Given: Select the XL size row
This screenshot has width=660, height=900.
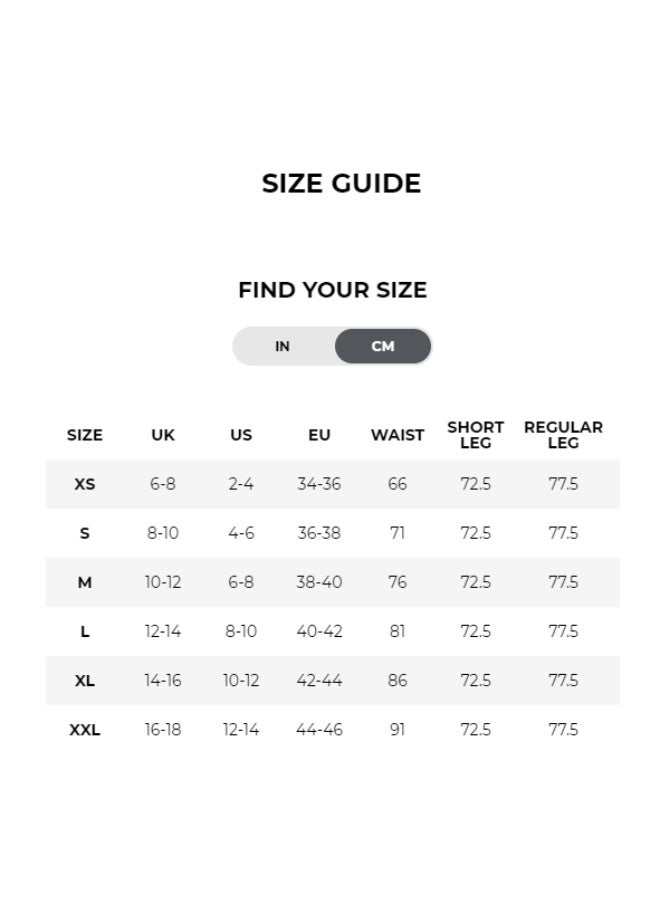Looking at the screenshot, I should coord(85,680).
